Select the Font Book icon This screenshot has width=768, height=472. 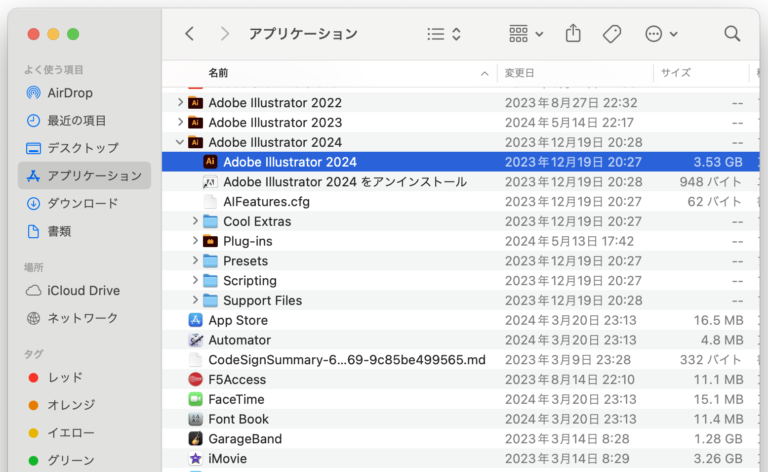click(x=195, y=419)
